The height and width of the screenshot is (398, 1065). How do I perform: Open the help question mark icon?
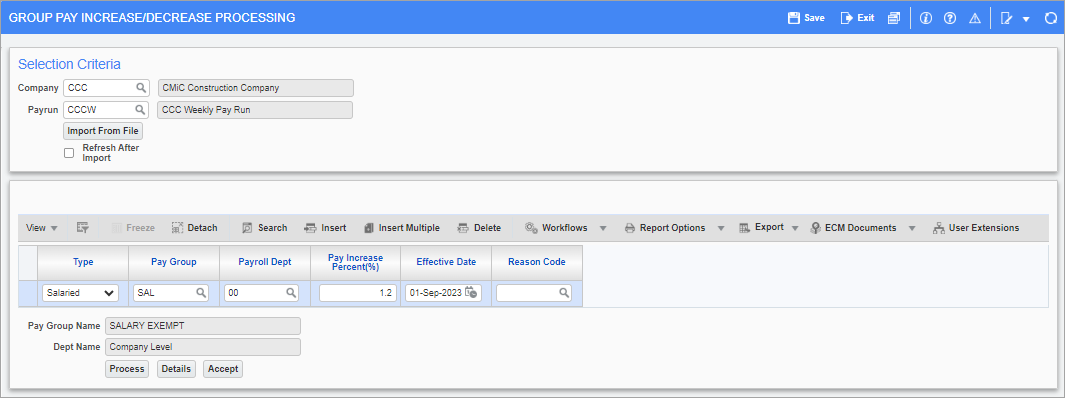pyautogui.click(x=950, y=18)
